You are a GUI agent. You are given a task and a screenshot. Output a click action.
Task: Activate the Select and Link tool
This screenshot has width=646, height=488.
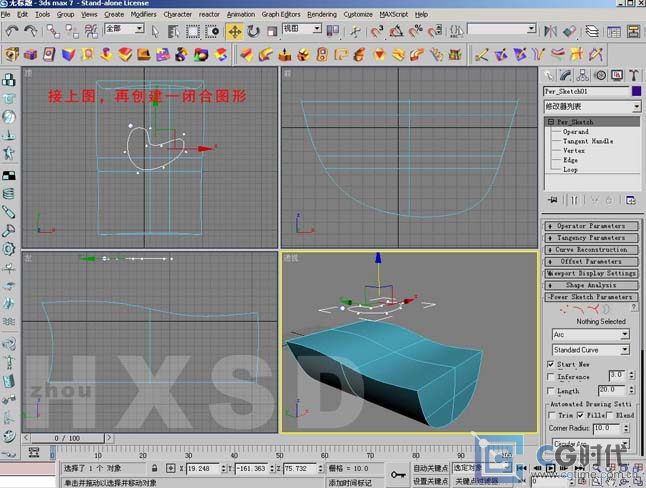click(x=53, y=31)
